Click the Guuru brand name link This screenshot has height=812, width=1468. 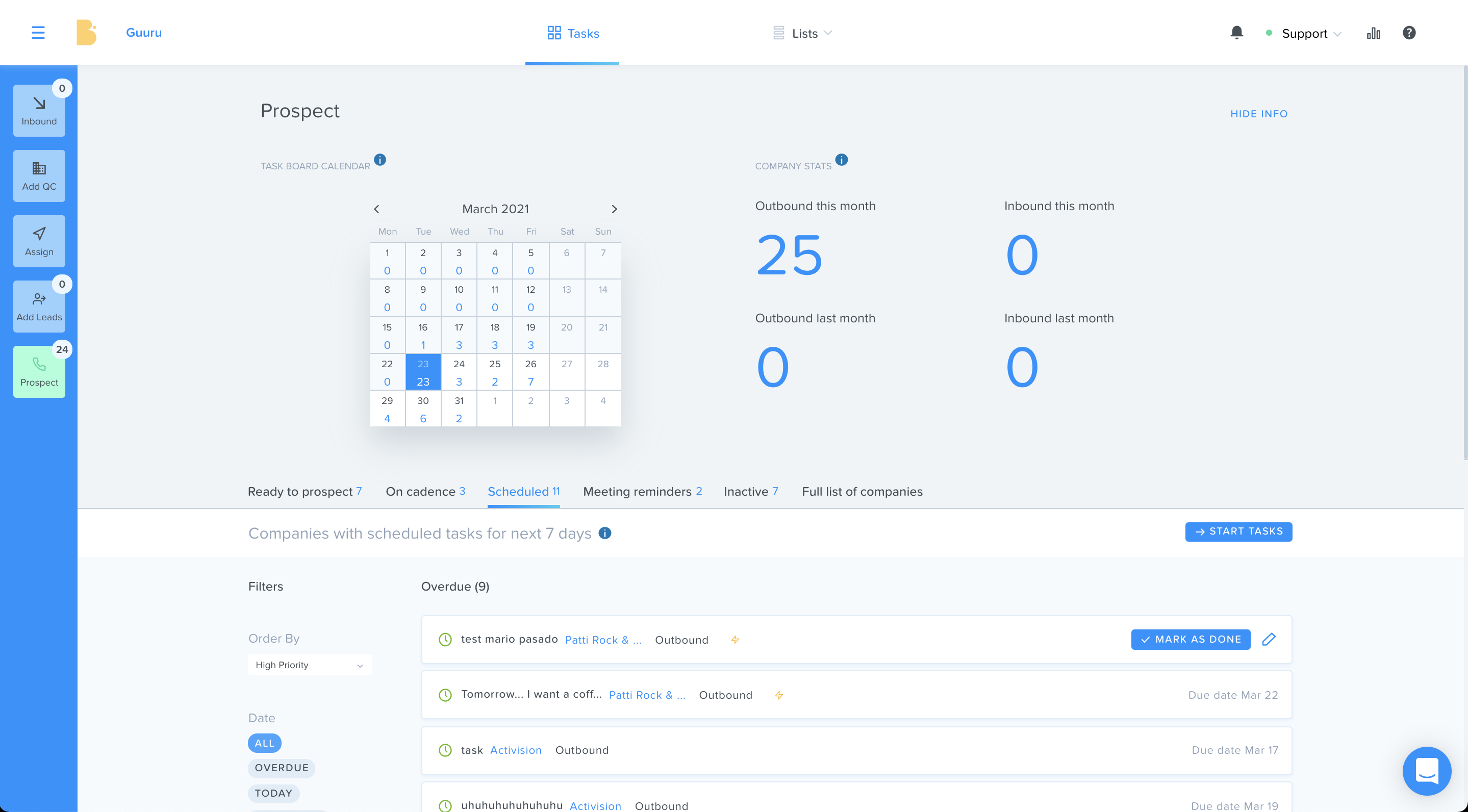pyautogui.click(x=144, y=33)
